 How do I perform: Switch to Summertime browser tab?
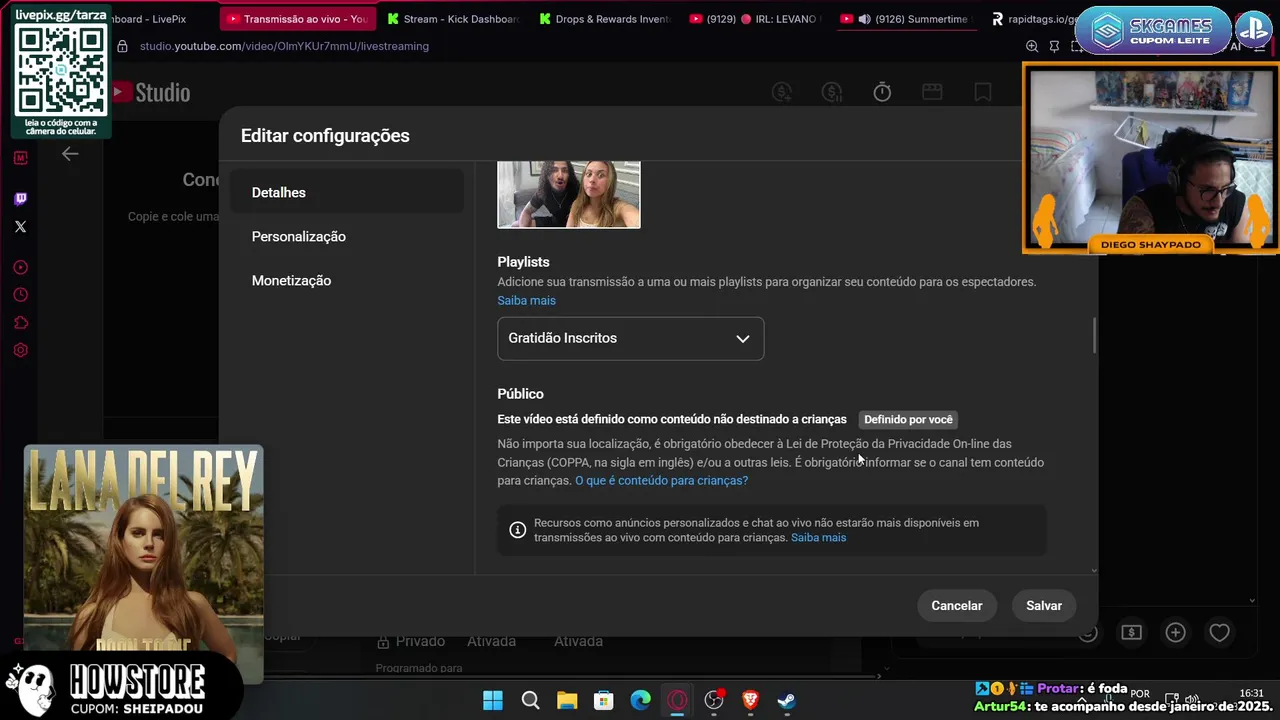[x=908, y=19]
